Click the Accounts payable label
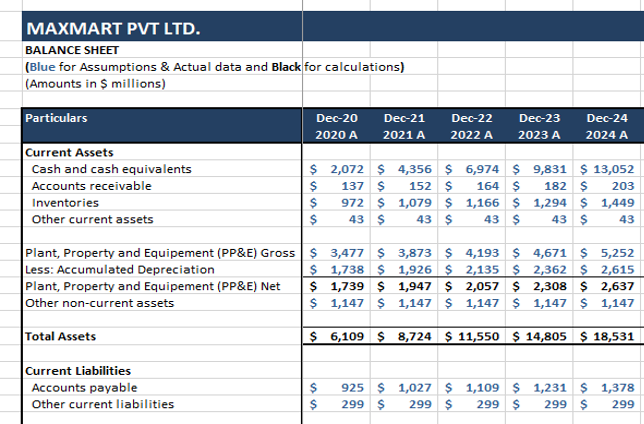644x424 pixels. click(x=85, y=388)
